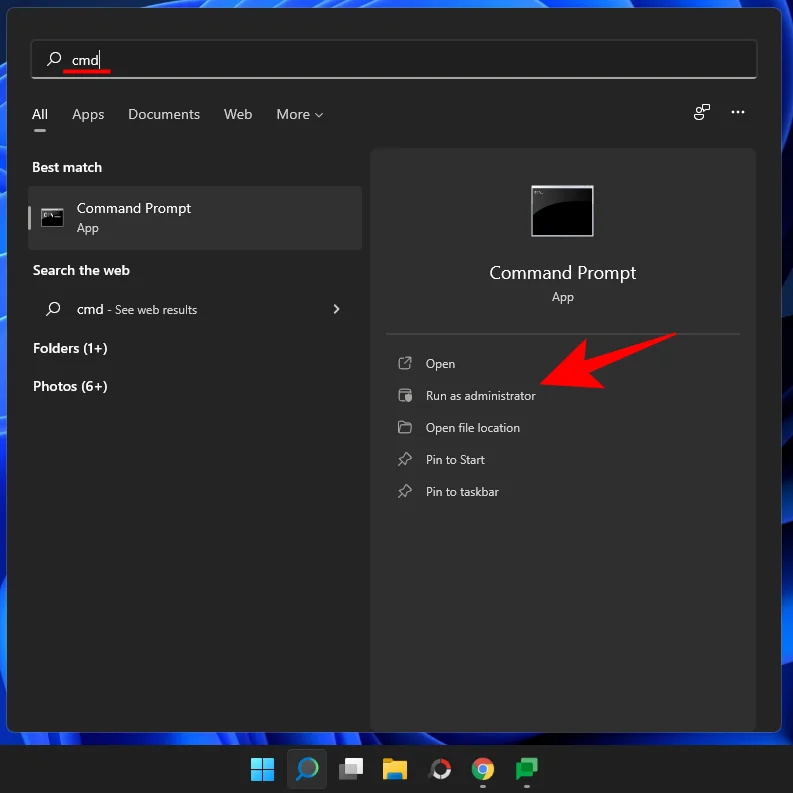Click large Command Prompt preview thumbnail
The width and height of the screenshot is (793, 793).
click(562, 211)
